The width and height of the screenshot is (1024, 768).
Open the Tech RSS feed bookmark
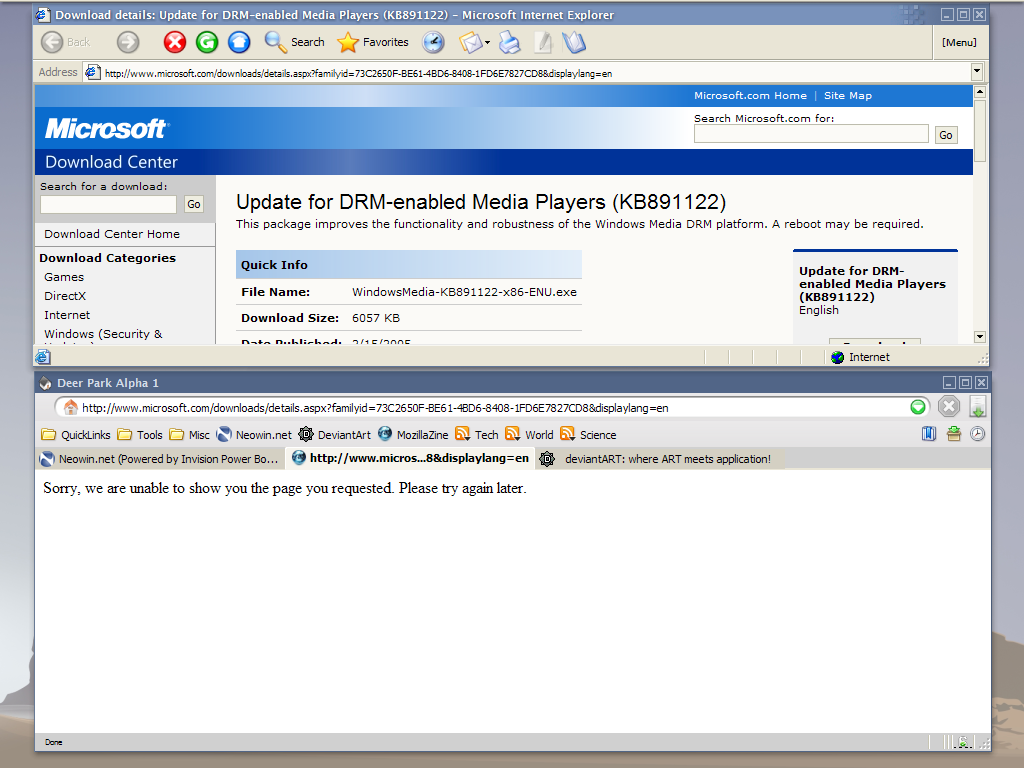pyautogui.click(x=477, y=435)
